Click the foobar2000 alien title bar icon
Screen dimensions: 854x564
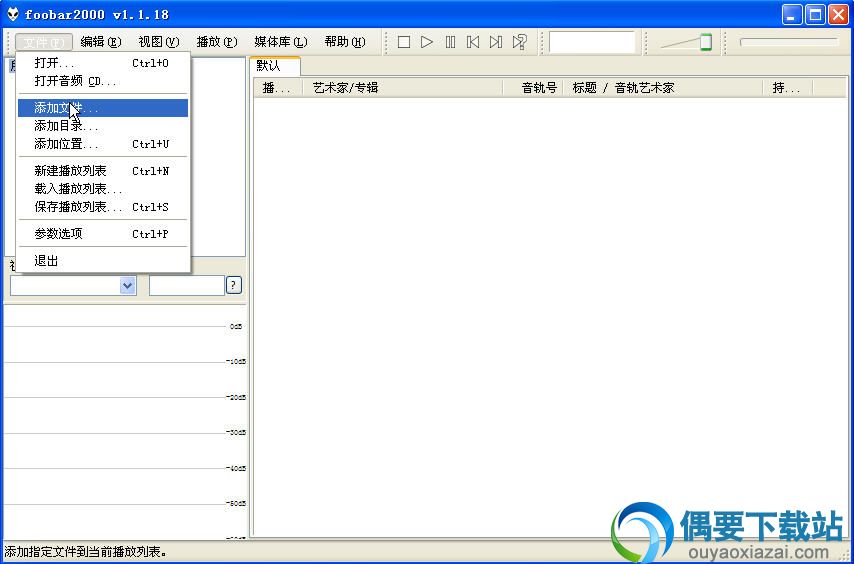13,14
